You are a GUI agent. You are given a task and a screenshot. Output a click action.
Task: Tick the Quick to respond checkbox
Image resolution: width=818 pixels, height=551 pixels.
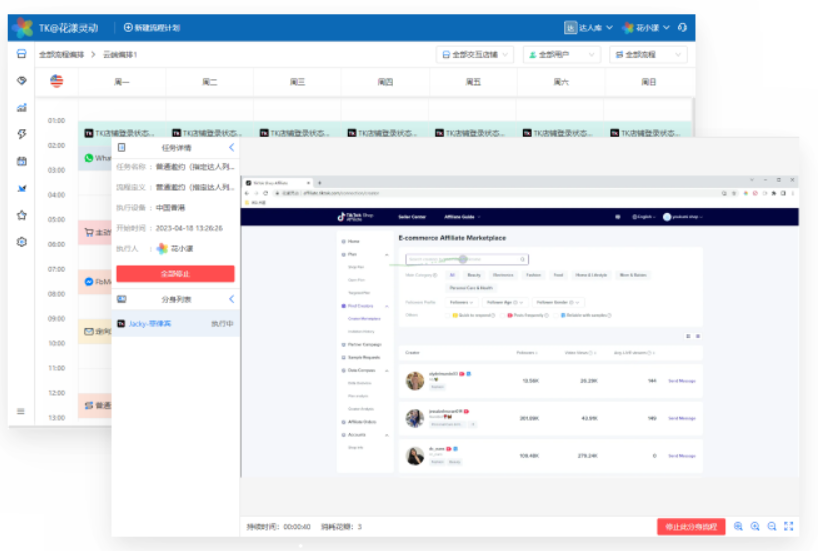[448, 316]
